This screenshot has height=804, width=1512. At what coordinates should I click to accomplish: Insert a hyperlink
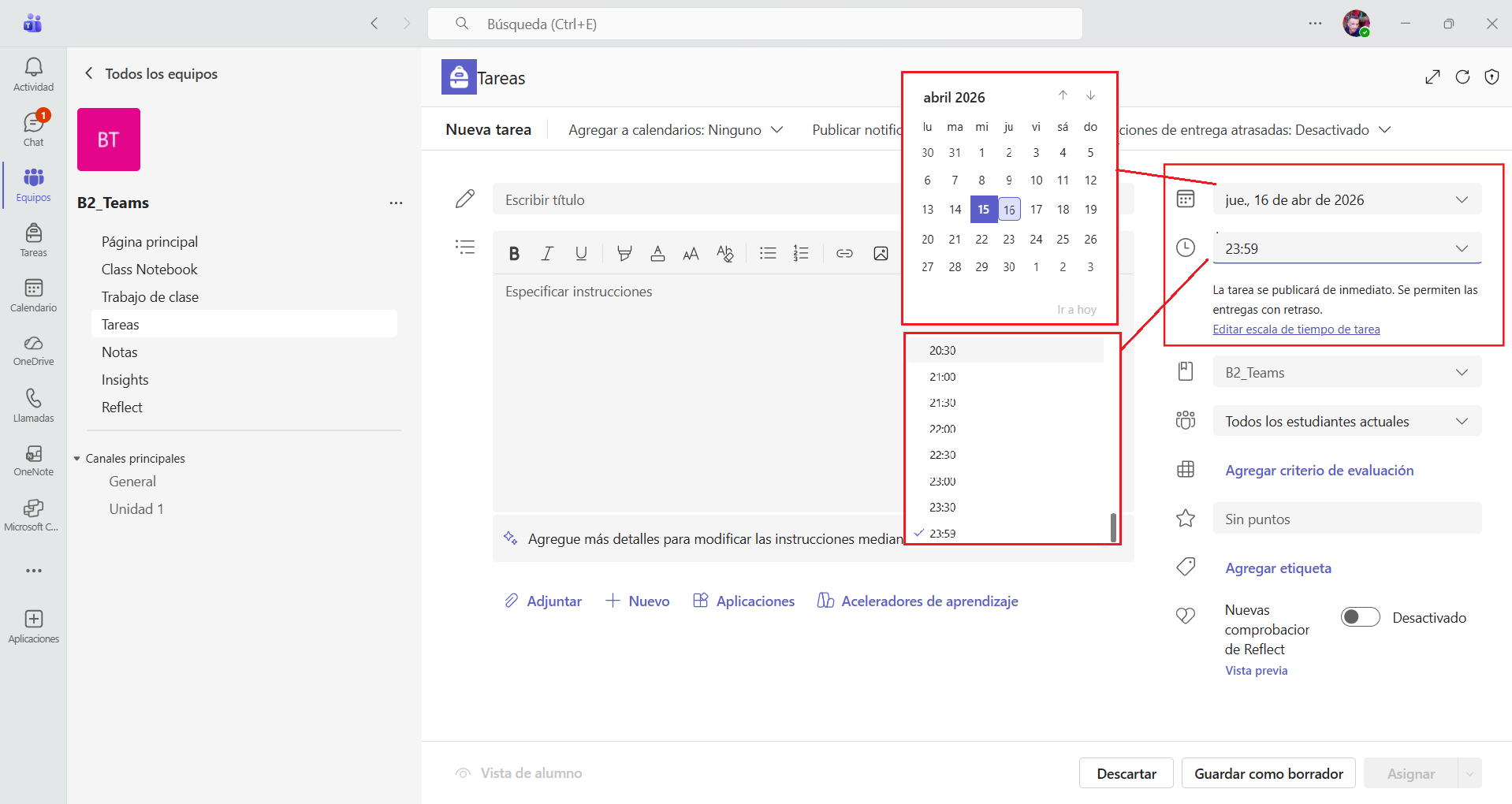[844, 253]
